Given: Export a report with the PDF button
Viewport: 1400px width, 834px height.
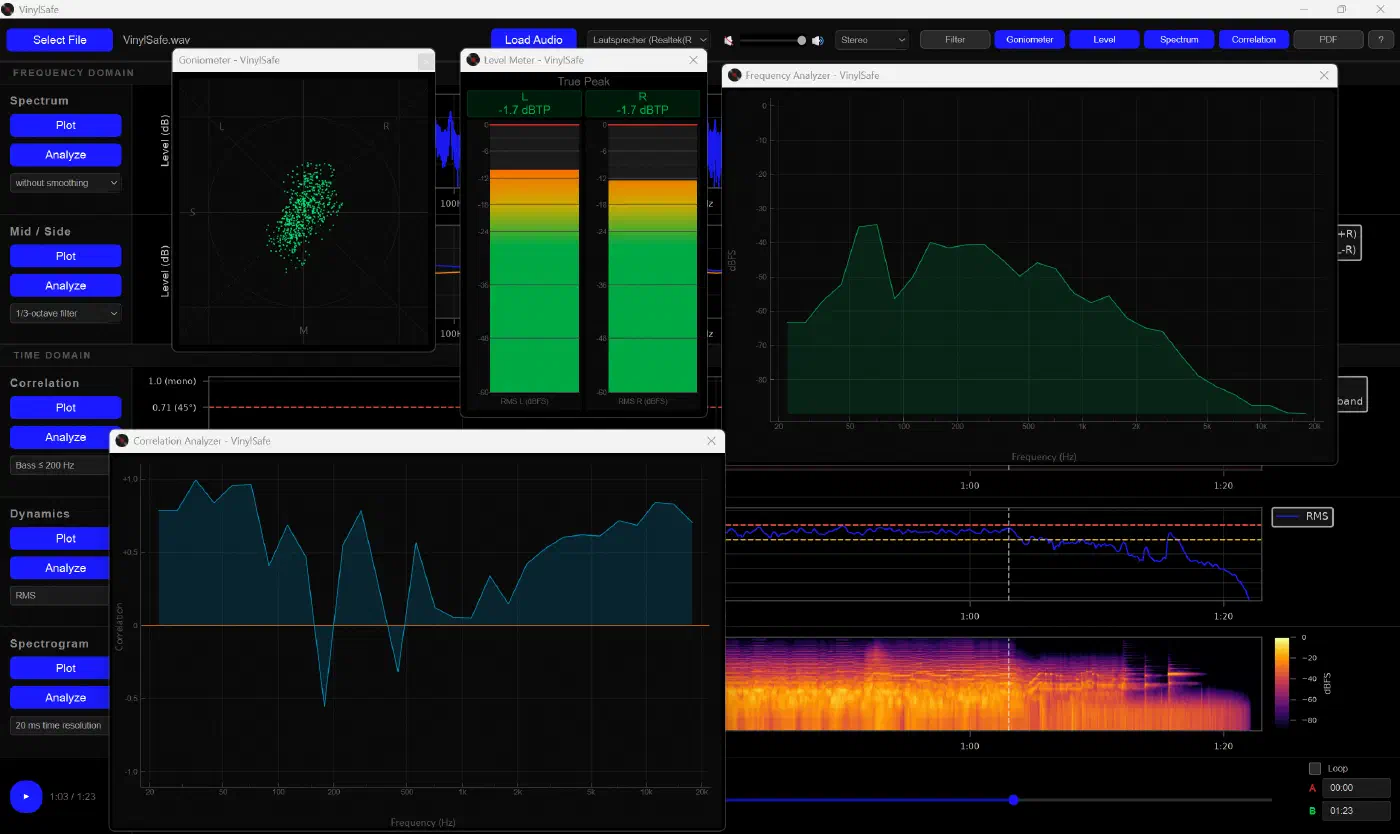Looking at the screenshot, I should 1328,40.
